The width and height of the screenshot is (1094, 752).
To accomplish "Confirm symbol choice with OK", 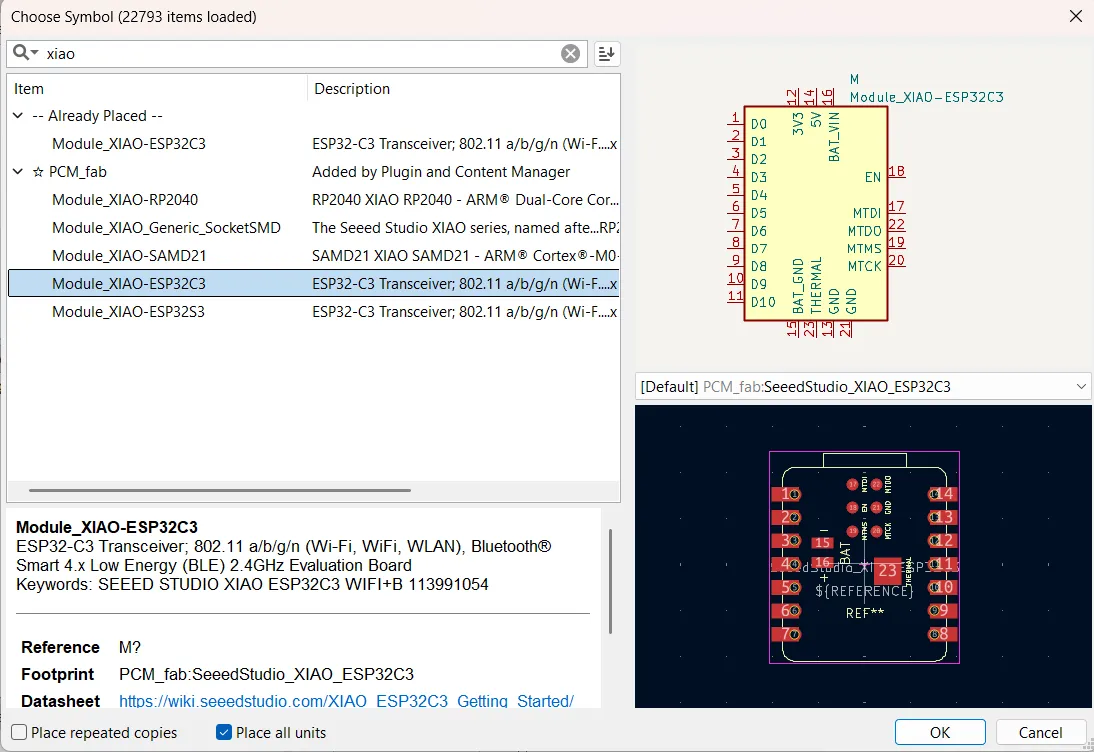I will pos(938,732).
